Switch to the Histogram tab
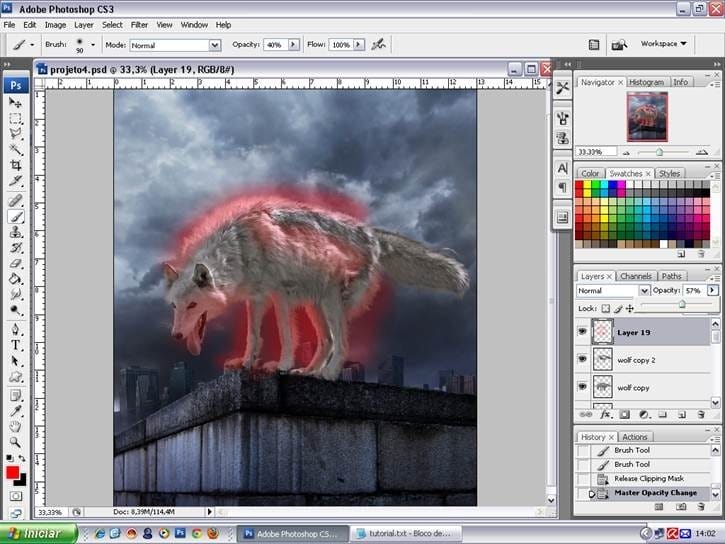The image size is (725, 544). [x=646, y=82]
